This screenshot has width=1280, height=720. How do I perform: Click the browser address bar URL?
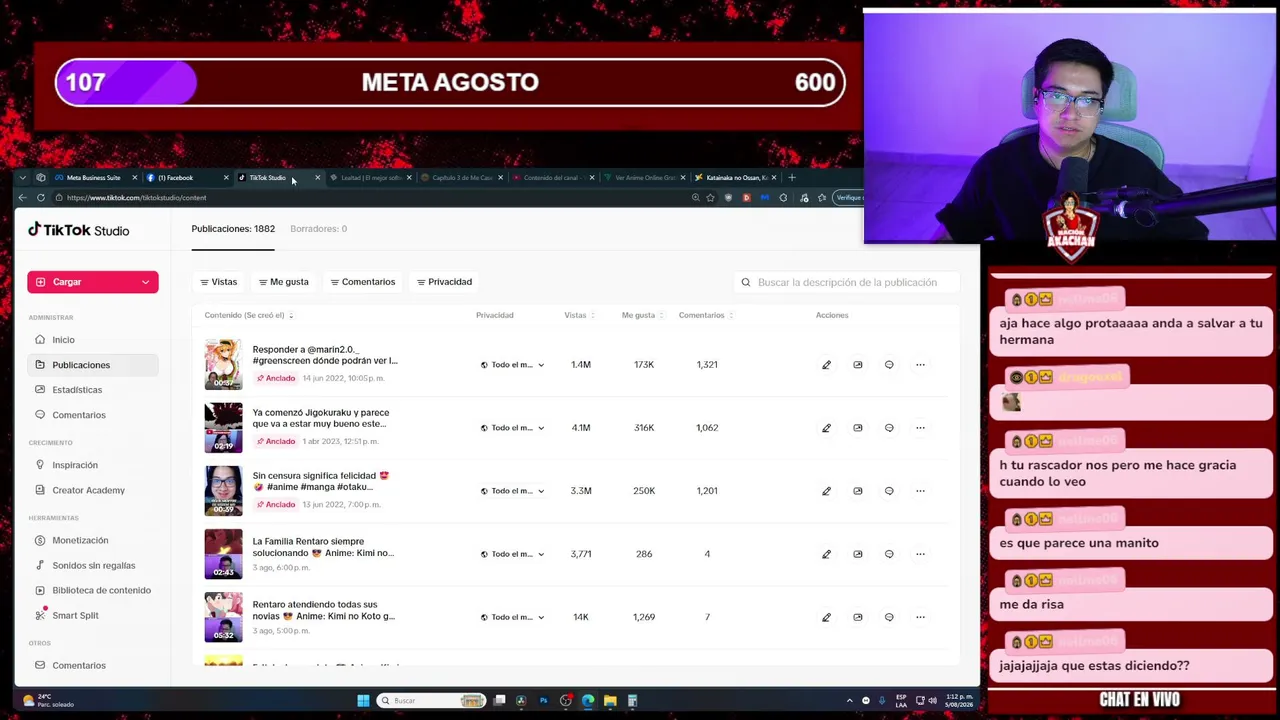(136, 198)
